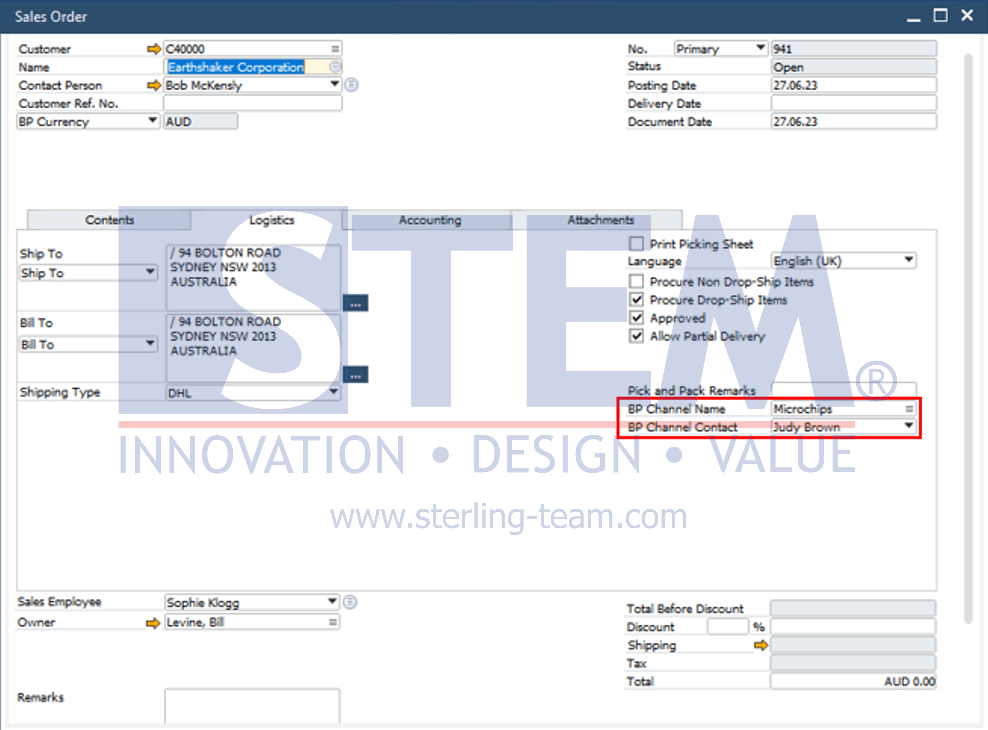Image resolution: width=988 pixels, height=730 pixels.
Task: Click the ellipsis button under Bill To address
Action: (x=355, y=375)
